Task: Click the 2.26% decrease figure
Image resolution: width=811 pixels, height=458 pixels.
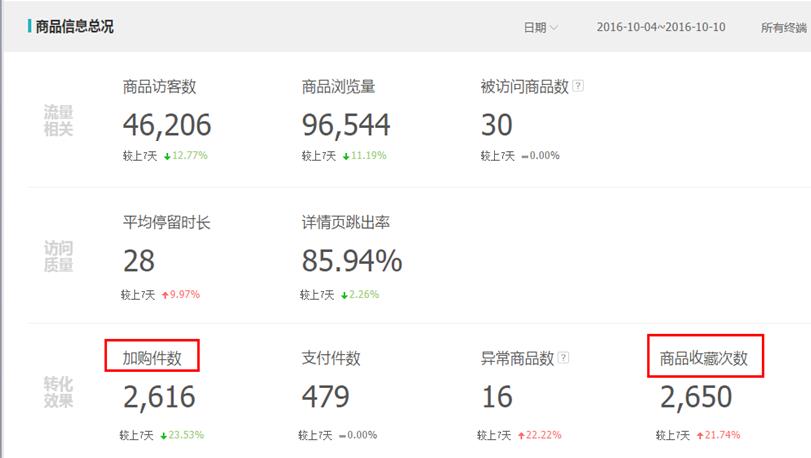Action: pos(364,294)
